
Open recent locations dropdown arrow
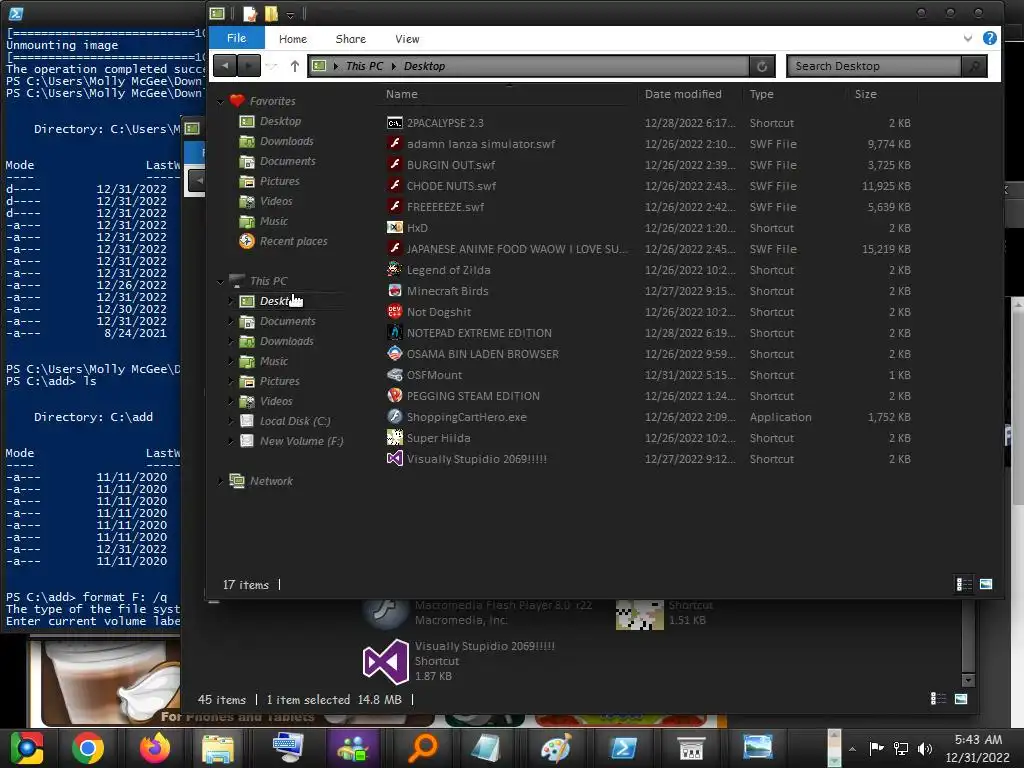[x=272, y=66]
